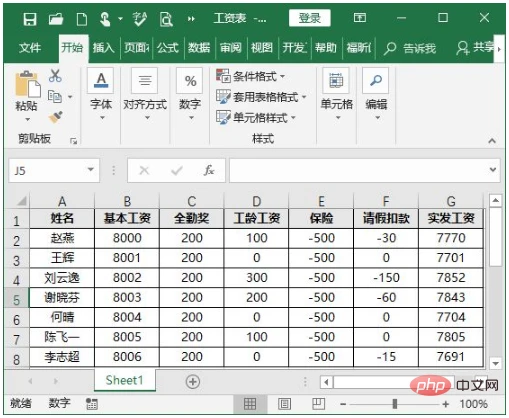Switch to Page Layout view in status bar
This screenshot has height=418, width=509.
(x=284, y=404)
